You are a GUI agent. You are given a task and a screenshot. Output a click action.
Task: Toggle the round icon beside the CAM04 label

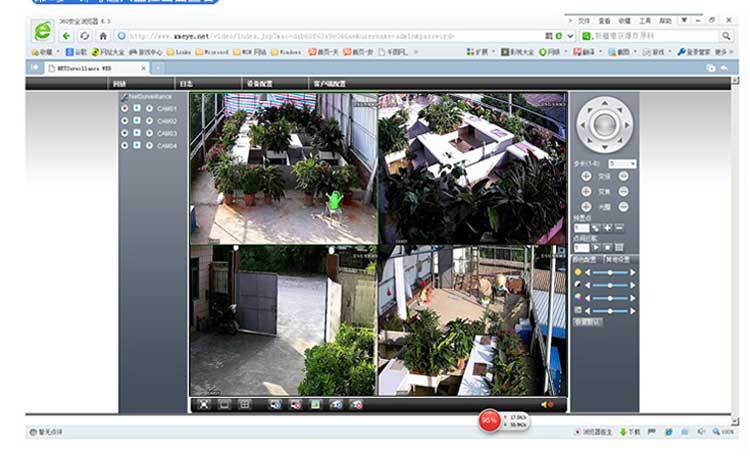click(149, 145)
